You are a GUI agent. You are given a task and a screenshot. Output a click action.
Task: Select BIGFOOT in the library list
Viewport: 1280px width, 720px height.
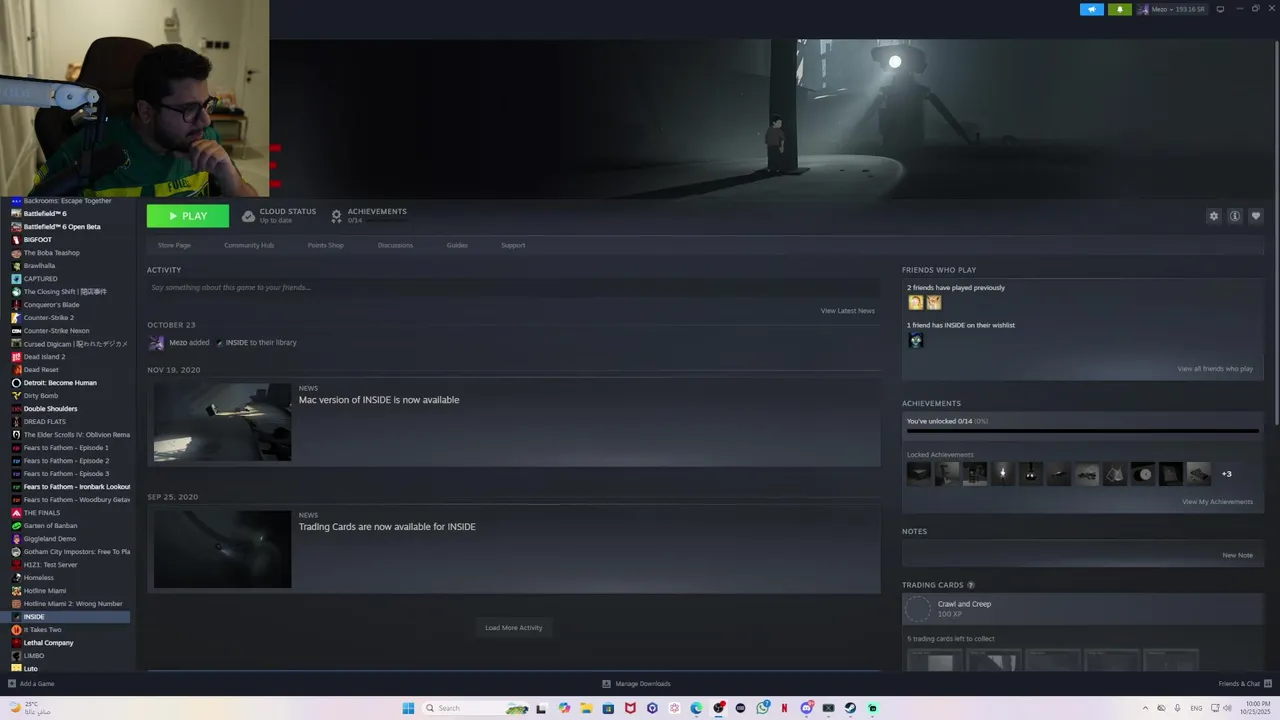coord(38,240)
